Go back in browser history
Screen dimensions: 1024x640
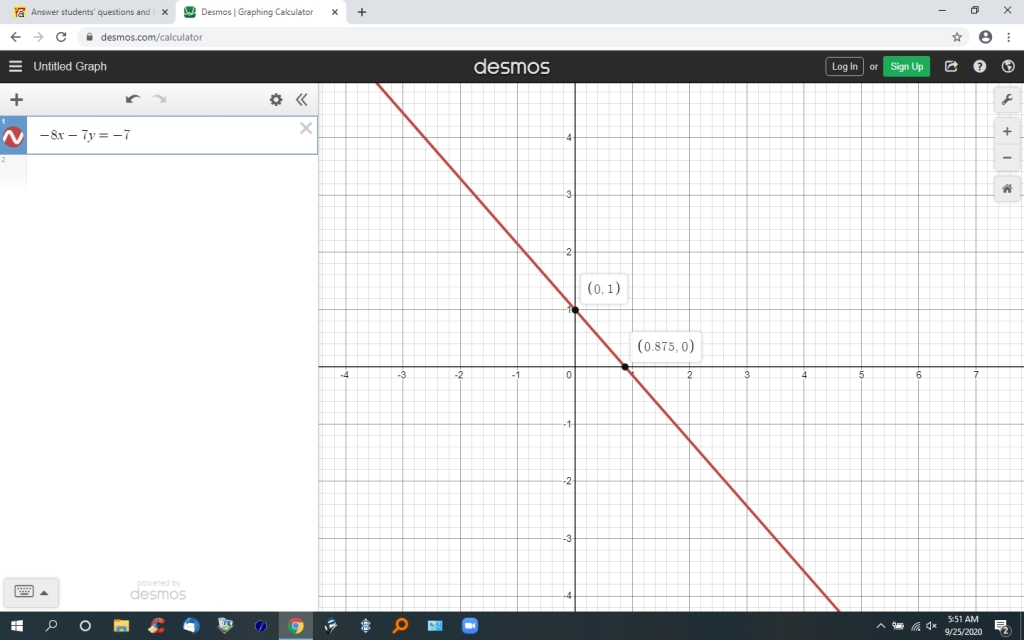(16, 37)
